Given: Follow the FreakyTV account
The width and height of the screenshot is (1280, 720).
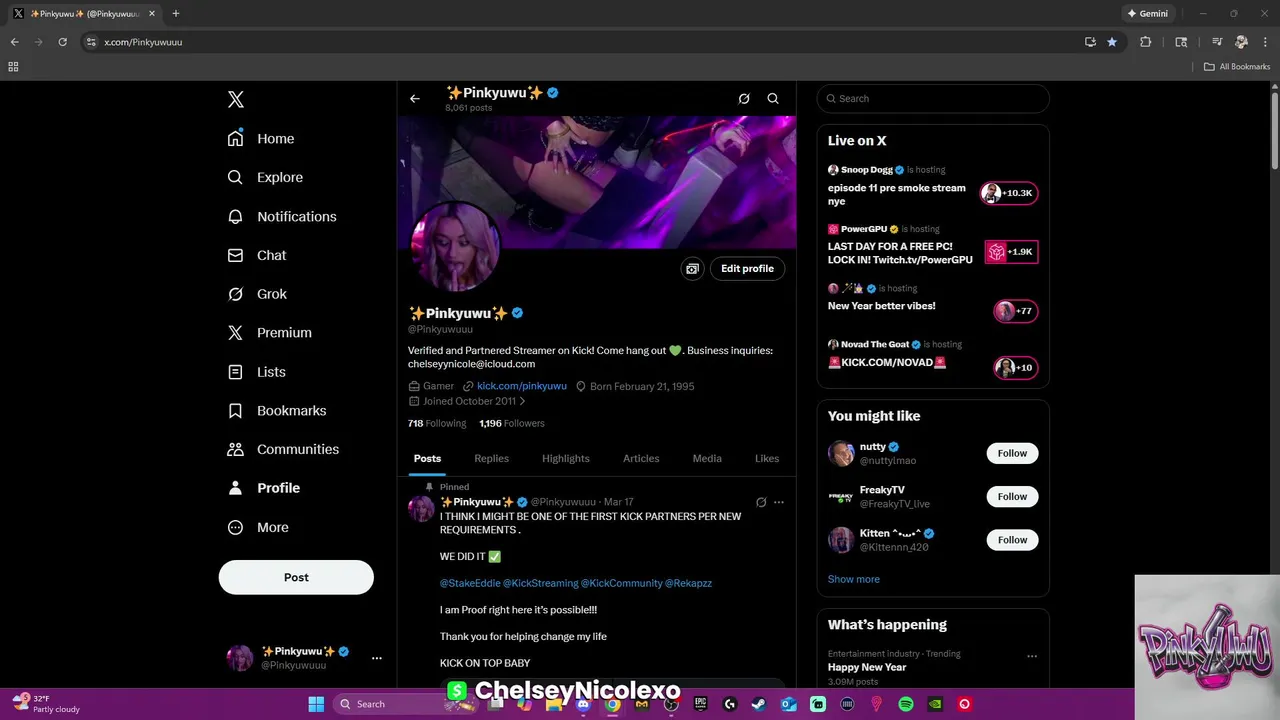Looking at the screenshot, I should coord(1012,496).
